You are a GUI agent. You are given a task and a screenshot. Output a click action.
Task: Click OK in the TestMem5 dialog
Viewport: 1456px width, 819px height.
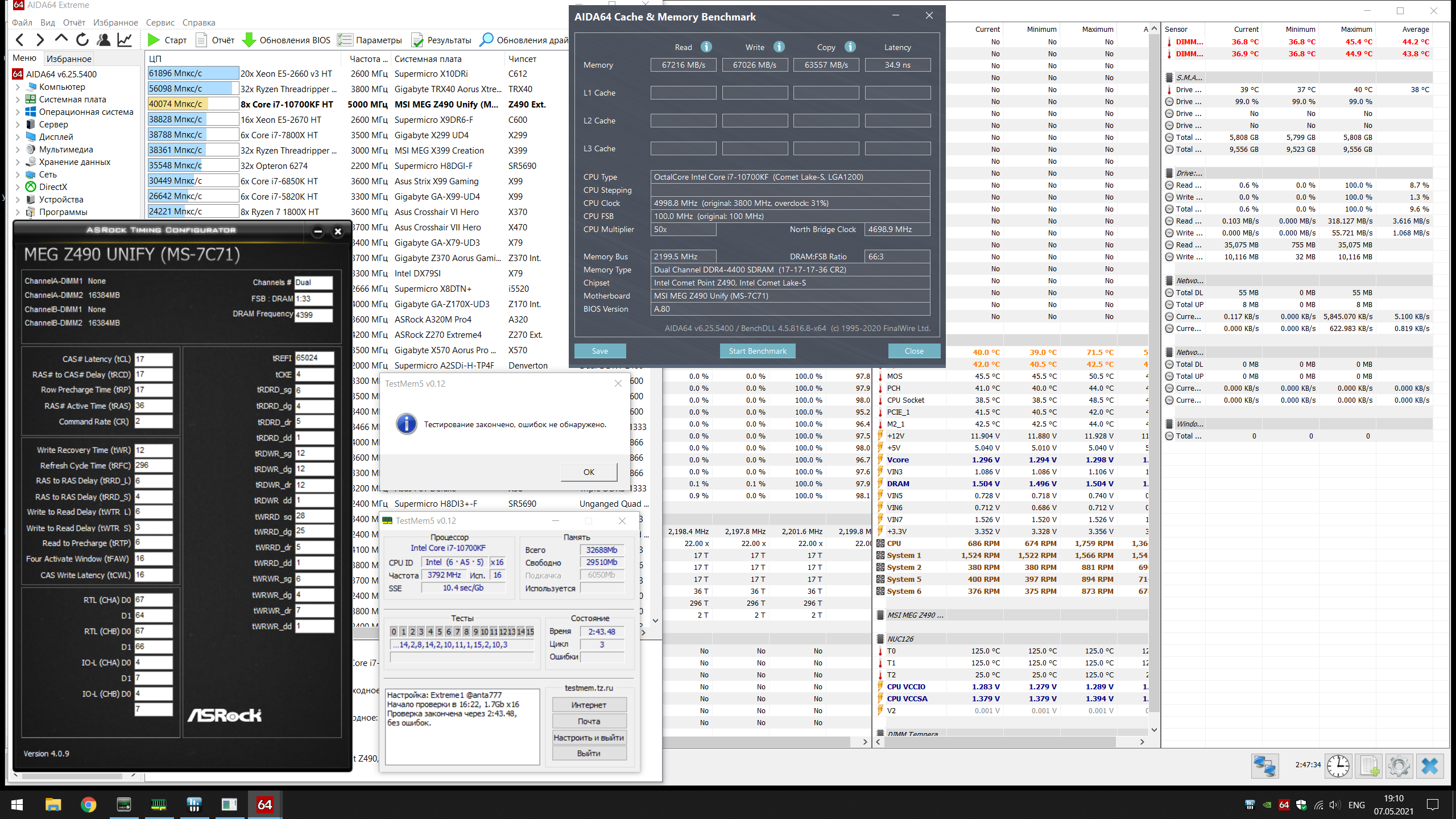pyautogui.click(x=589, y=472)
